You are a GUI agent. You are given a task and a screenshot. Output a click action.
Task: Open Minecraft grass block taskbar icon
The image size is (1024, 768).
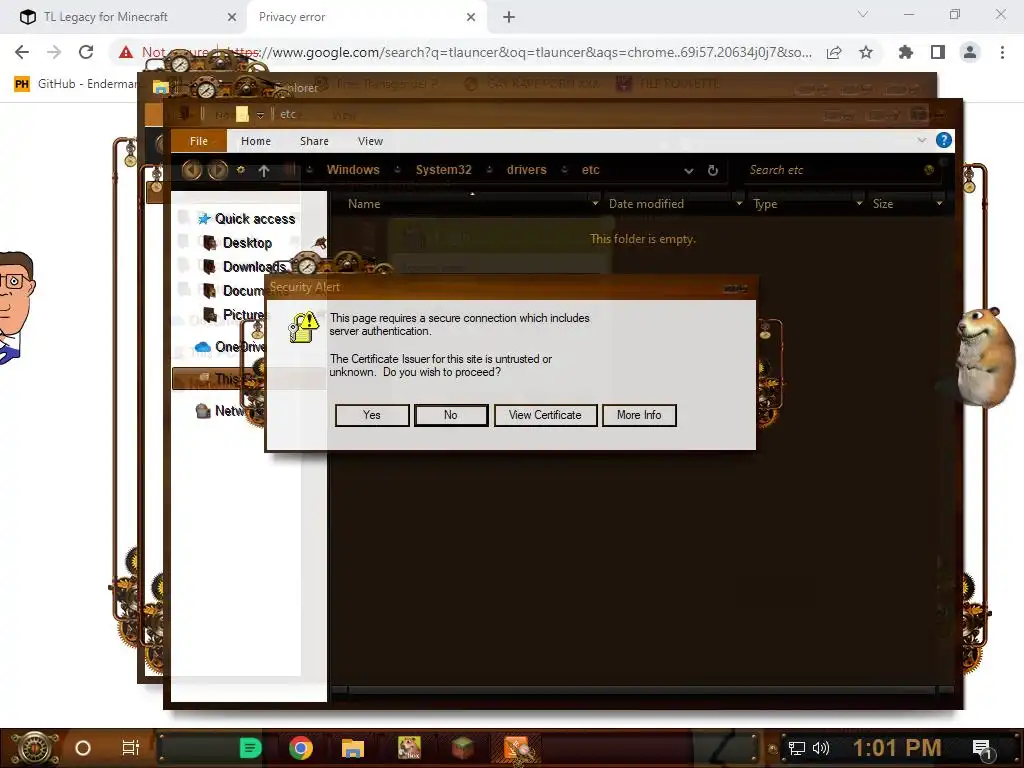coord(462,748)
